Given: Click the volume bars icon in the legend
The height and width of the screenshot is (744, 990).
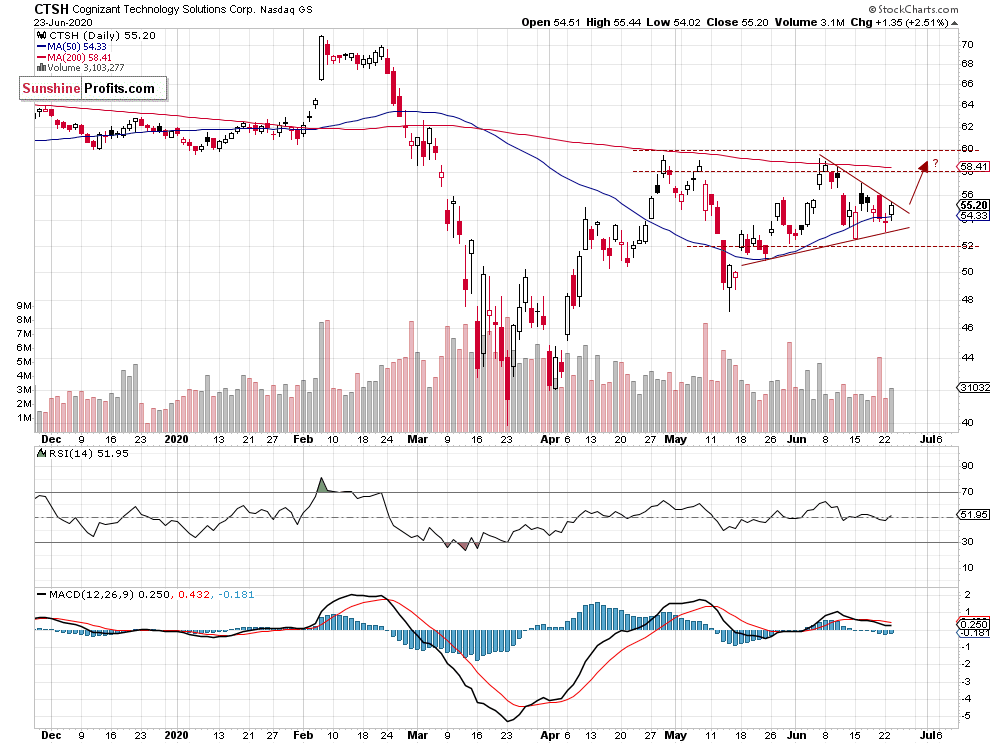Looking at the screenshot, I should click(41, 68).
